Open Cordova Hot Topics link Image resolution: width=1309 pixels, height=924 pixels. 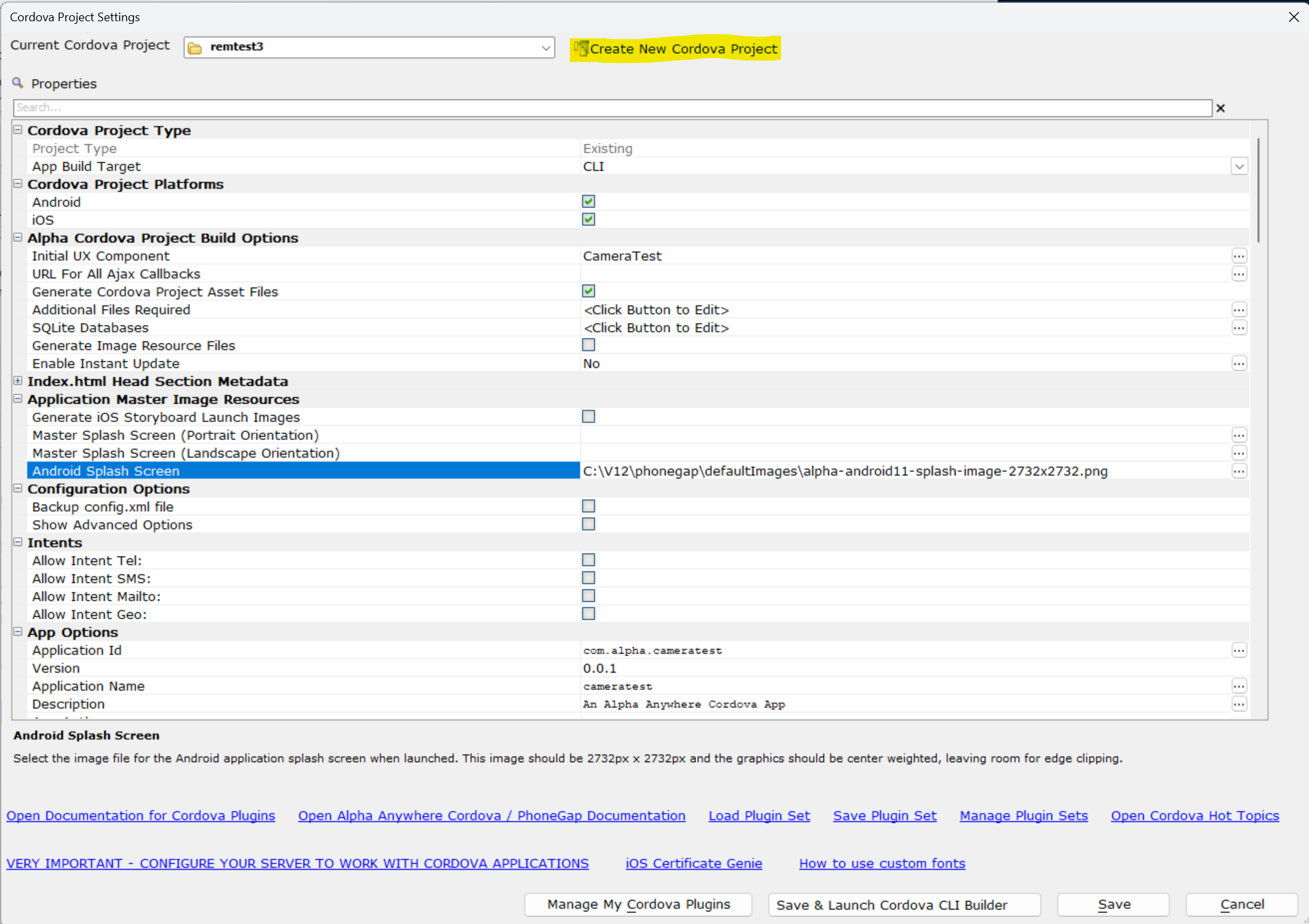click(x=1195, y=816)
